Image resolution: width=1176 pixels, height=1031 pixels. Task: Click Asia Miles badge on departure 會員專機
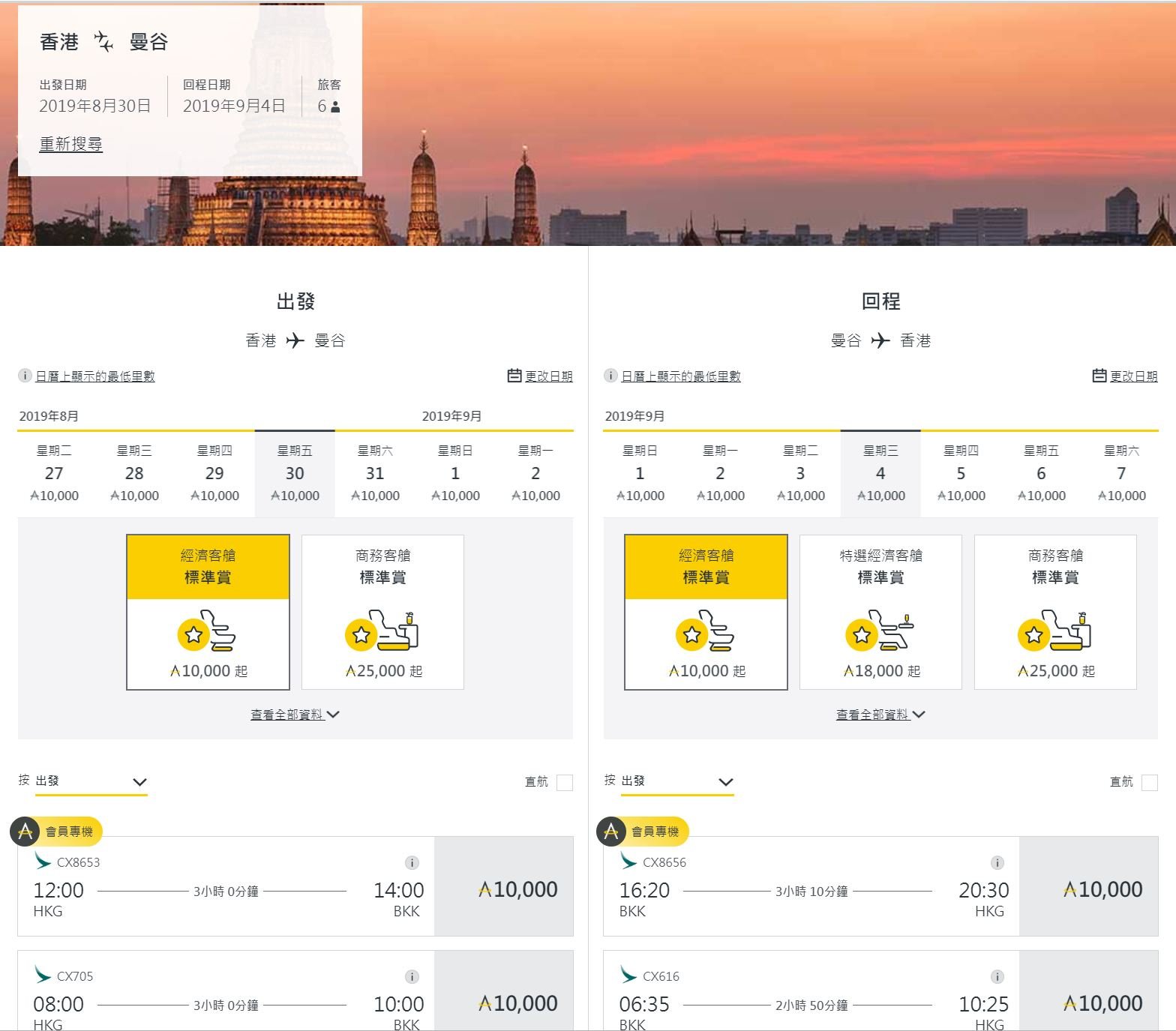(25, 831)
